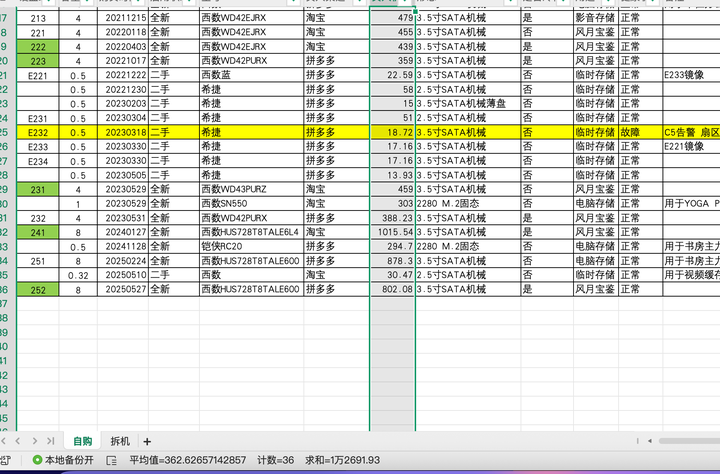
Task: Select the green cell labeled 252
Action: pos(38,289)
